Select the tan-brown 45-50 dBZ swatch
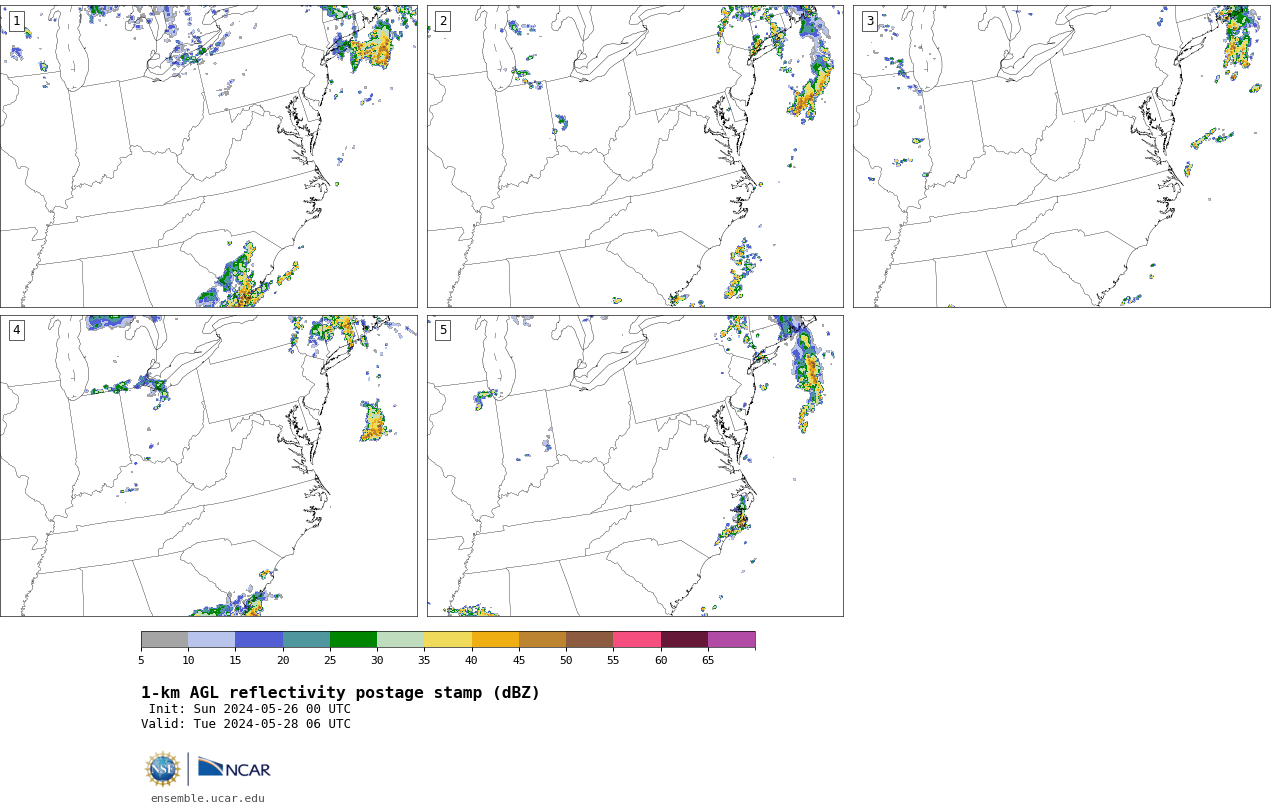 tap(542, 640)
